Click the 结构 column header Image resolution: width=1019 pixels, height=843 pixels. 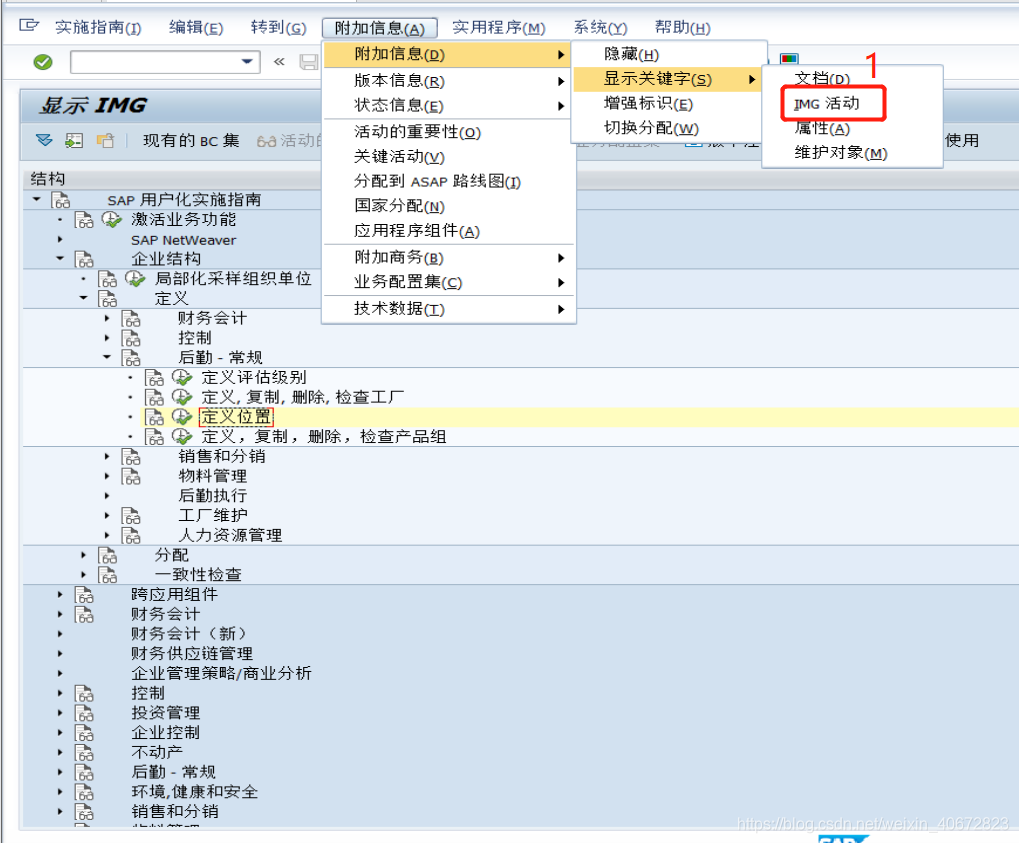click(47, 179)
